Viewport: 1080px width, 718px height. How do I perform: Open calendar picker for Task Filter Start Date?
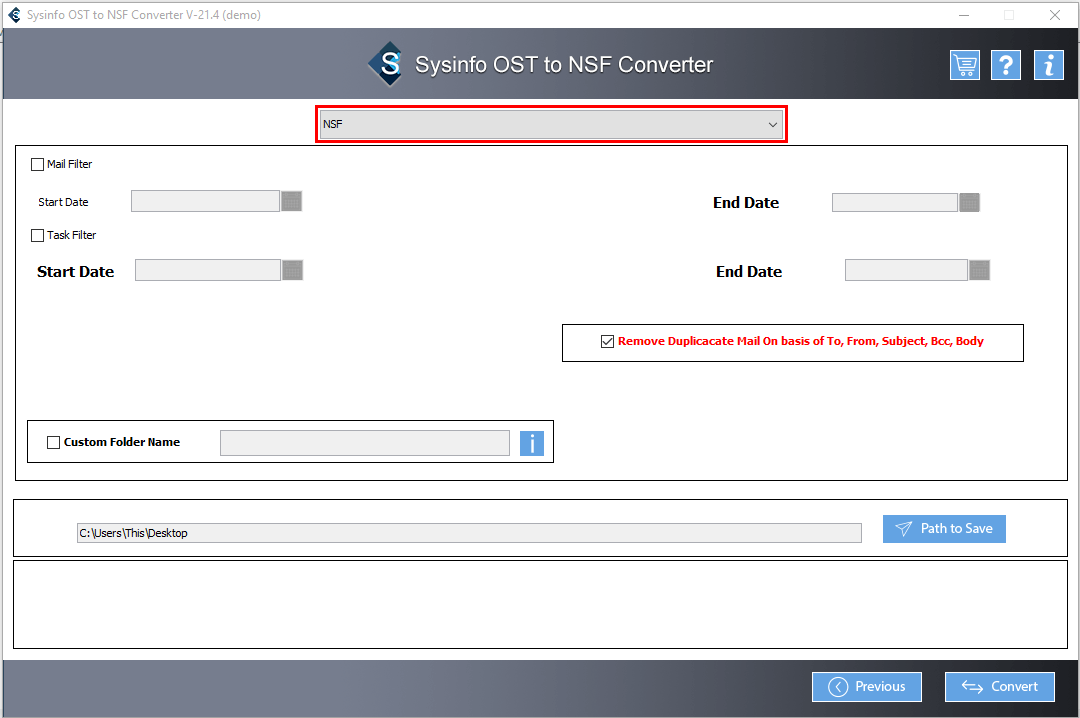[292, 270]
